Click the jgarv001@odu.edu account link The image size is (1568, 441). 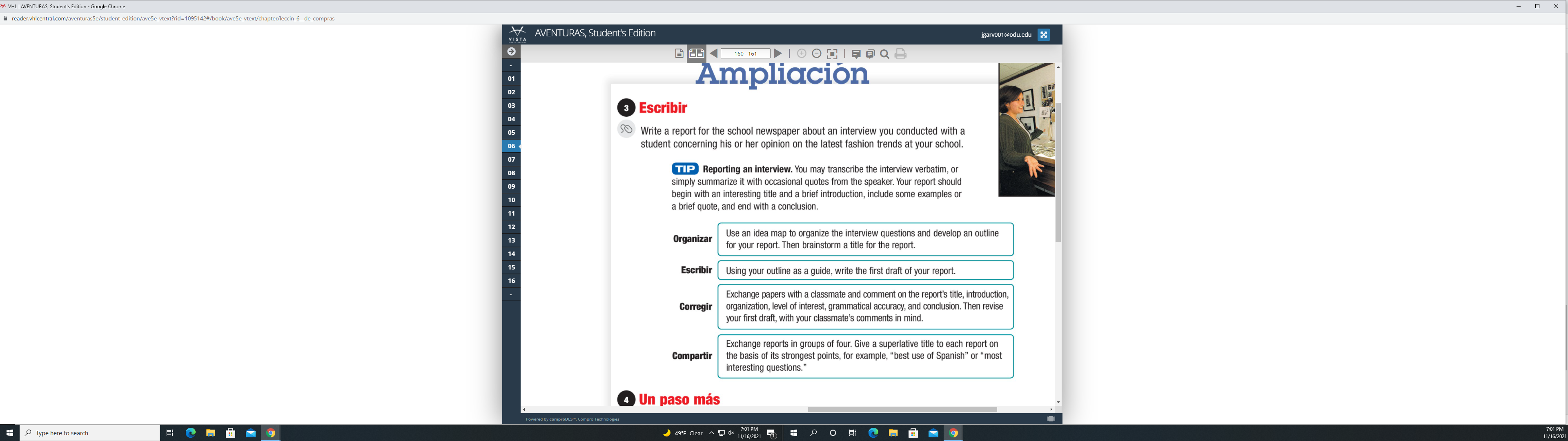click(x=1006, y=35)
